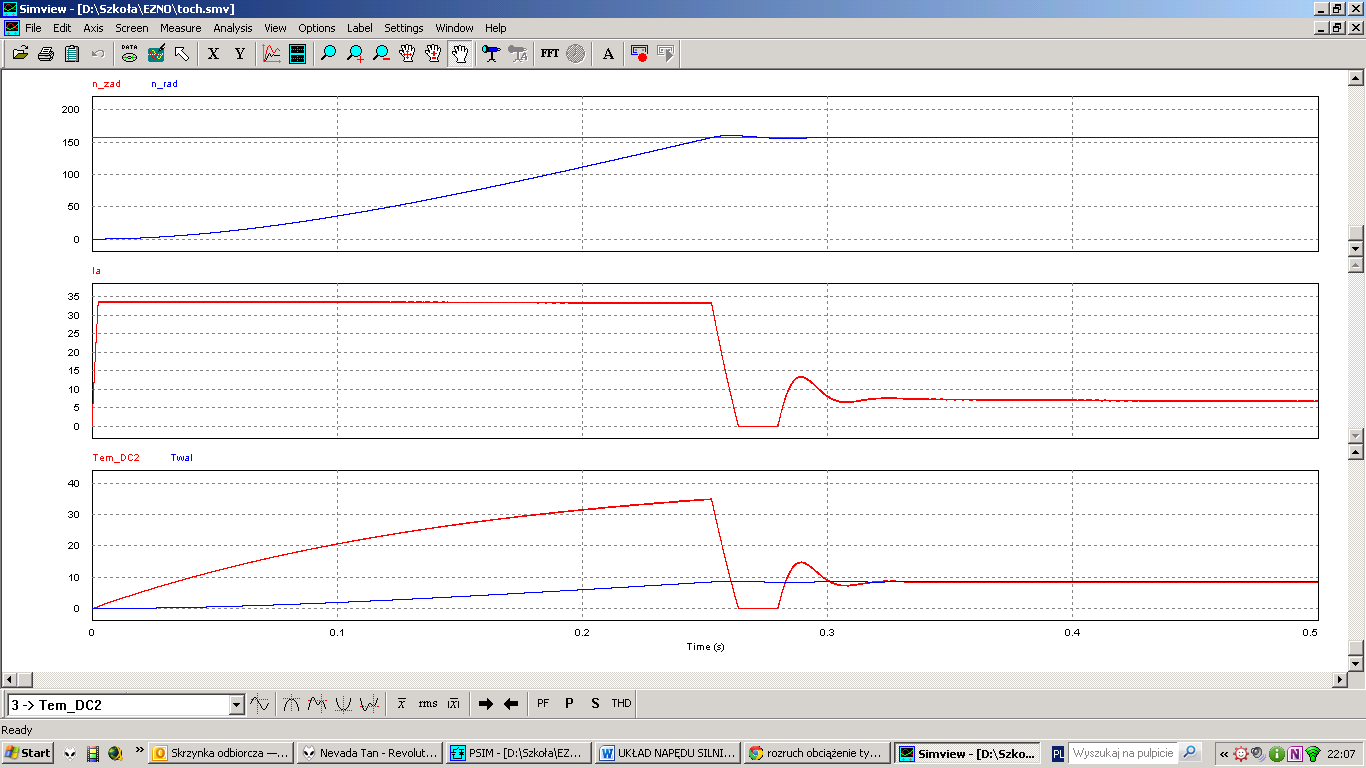
Task: Open the curve selector dropdown Tem_DC2
Action: point(236,705)
